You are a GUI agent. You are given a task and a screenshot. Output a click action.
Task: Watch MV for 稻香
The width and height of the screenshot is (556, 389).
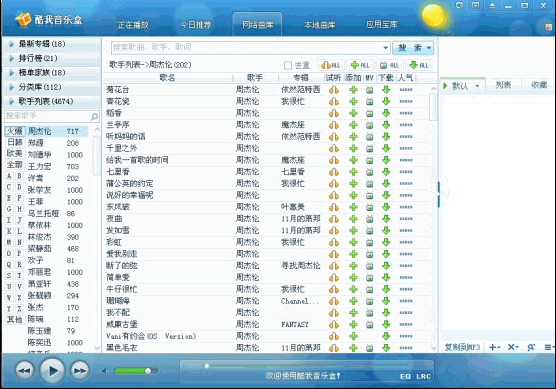[x=369, y=113]
